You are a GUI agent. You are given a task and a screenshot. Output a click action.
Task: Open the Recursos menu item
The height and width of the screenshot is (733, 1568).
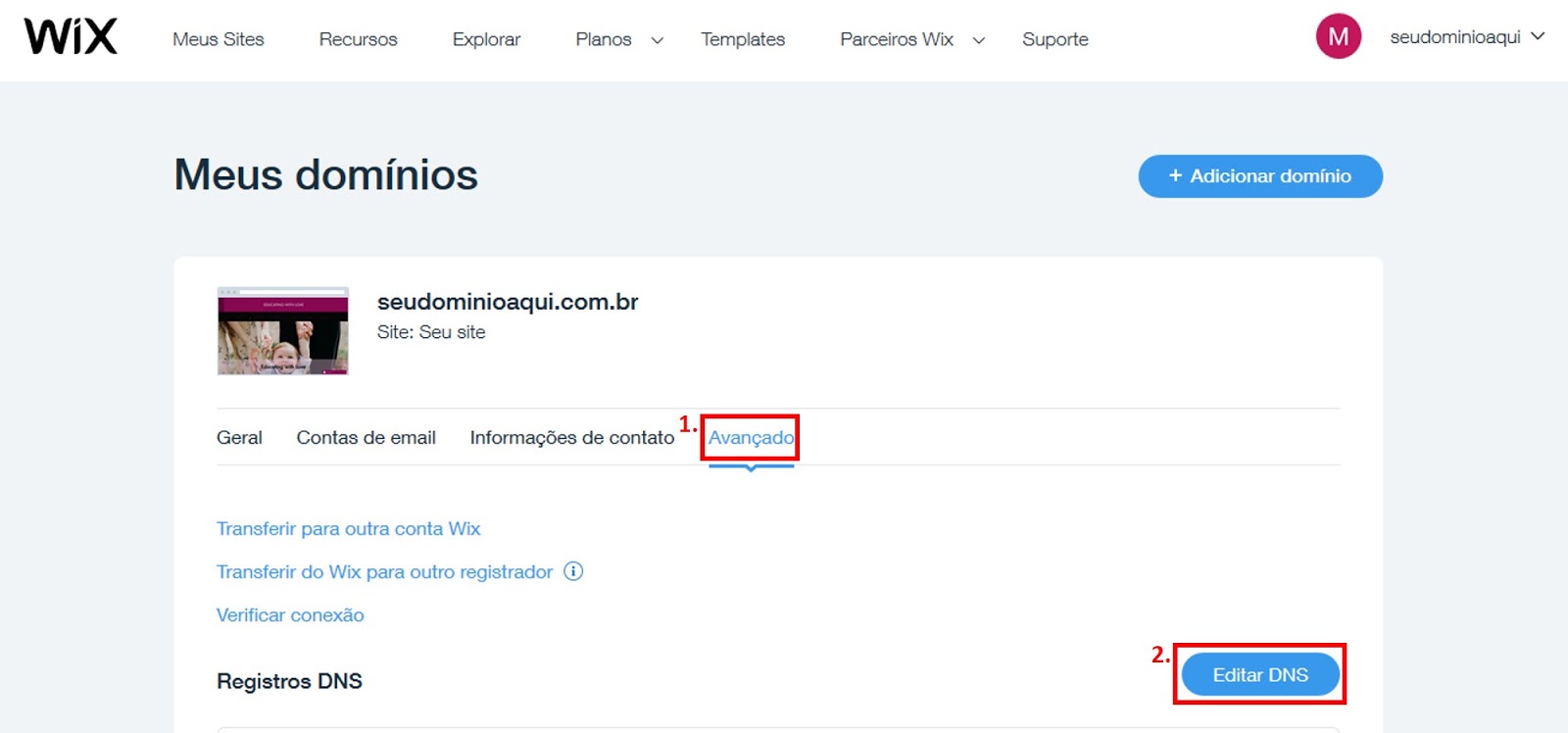(x=359, y=39)
